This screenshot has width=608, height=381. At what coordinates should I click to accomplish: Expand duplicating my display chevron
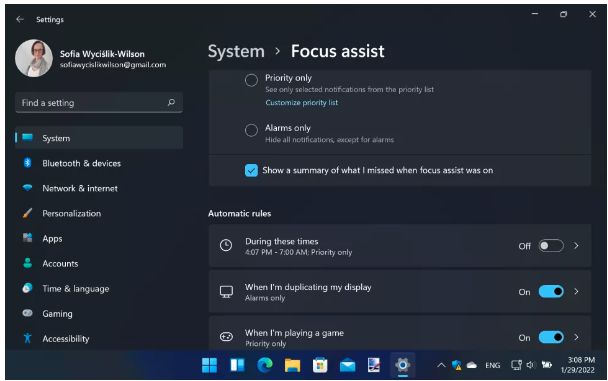pos(577,291)
